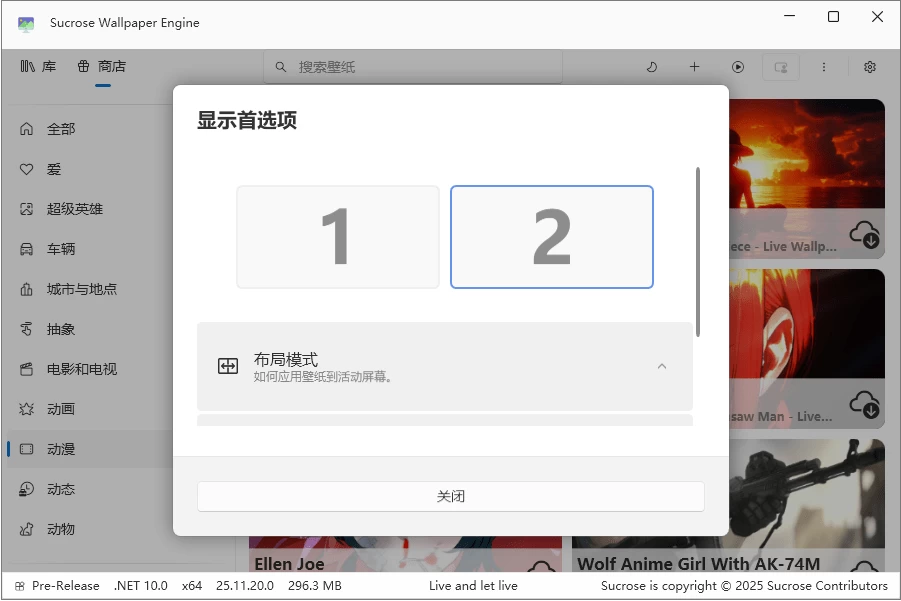Collapse the 布局模式 section with its chevron
This screenshot has height=601, width=901.
(662, 366)
